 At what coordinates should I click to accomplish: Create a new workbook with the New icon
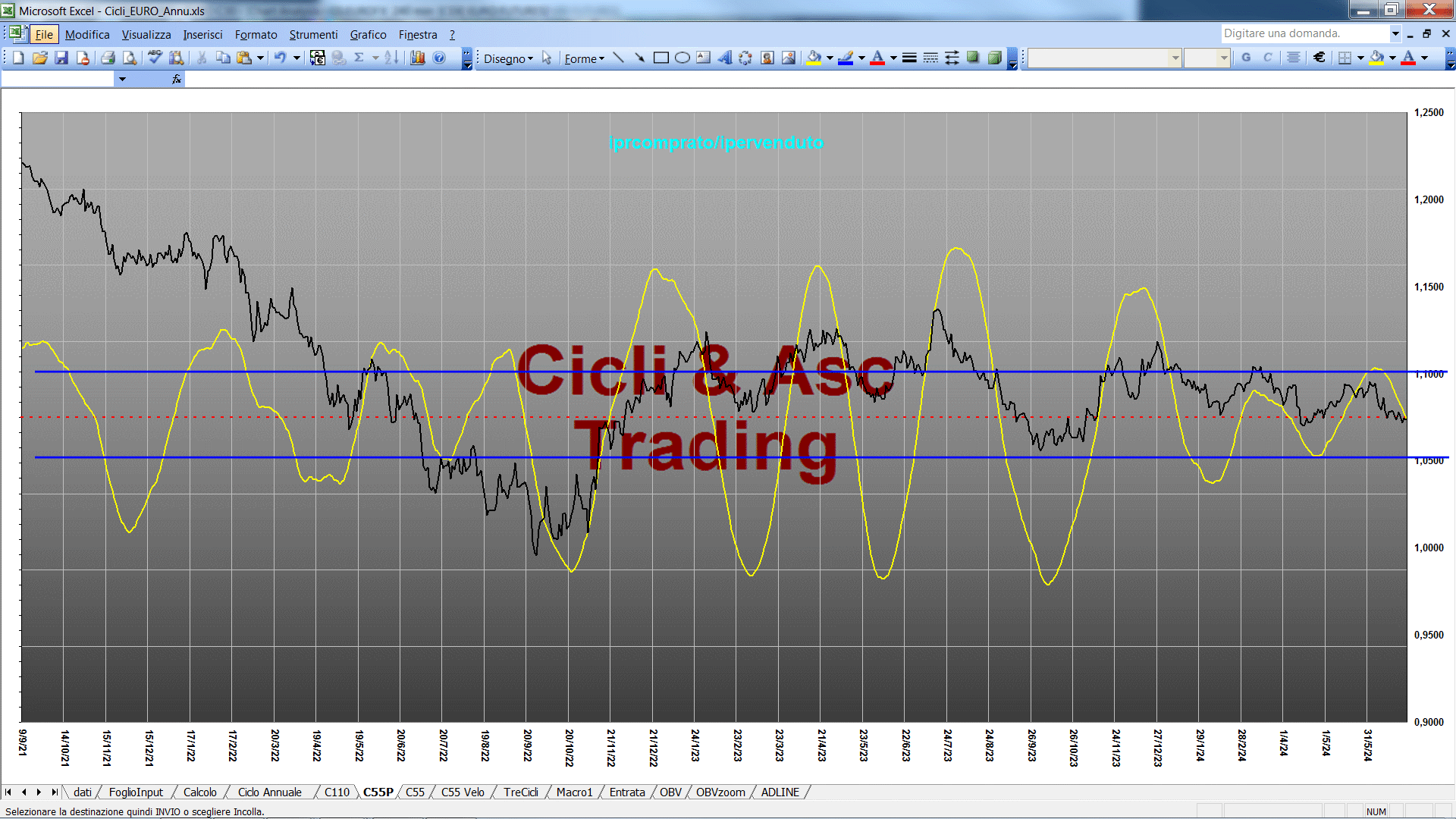coord(18,58)
